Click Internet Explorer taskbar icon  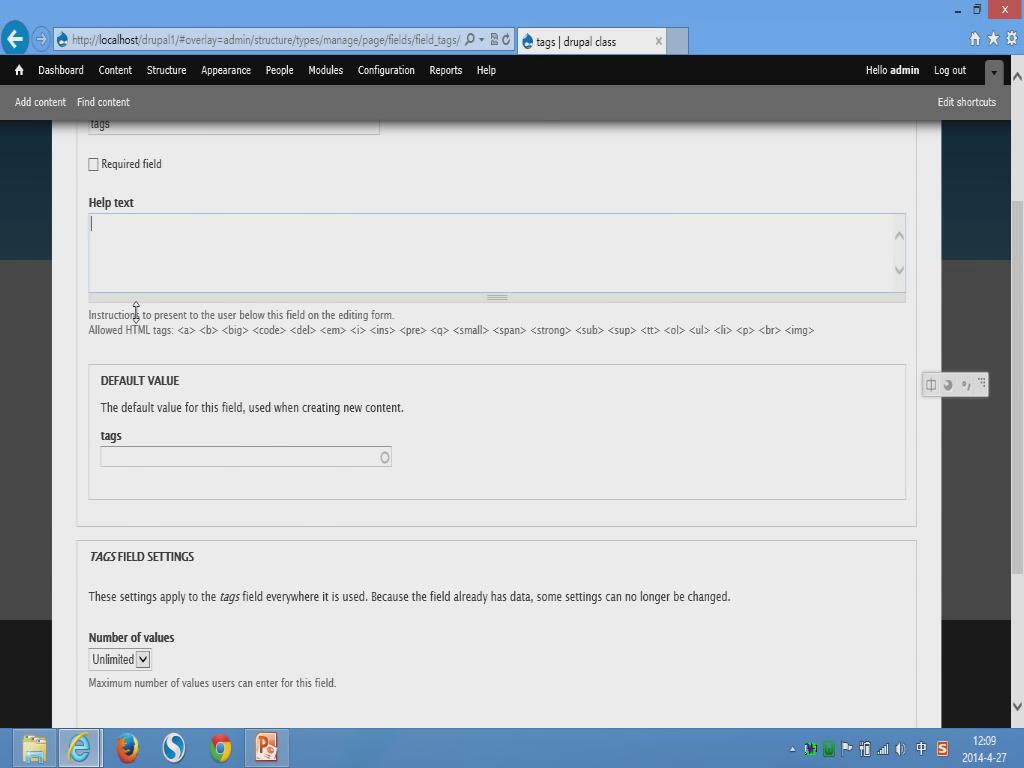(80, 748)
